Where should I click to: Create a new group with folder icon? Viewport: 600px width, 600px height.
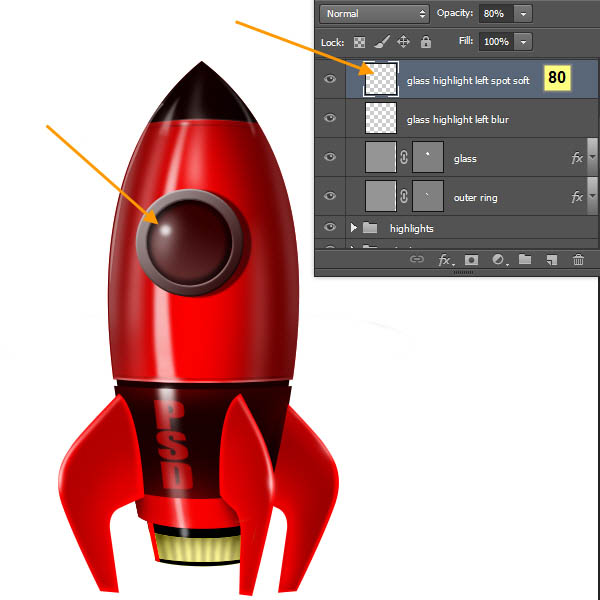525,260
